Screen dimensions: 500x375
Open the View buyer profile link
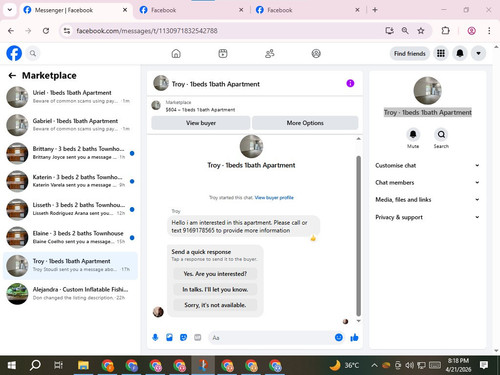pos(274,198)
